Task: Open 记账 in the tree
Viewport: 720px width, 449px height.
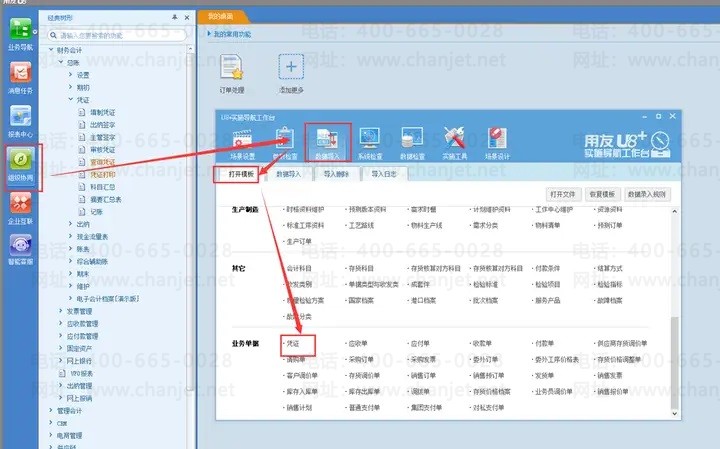Action: pos(96,212)
